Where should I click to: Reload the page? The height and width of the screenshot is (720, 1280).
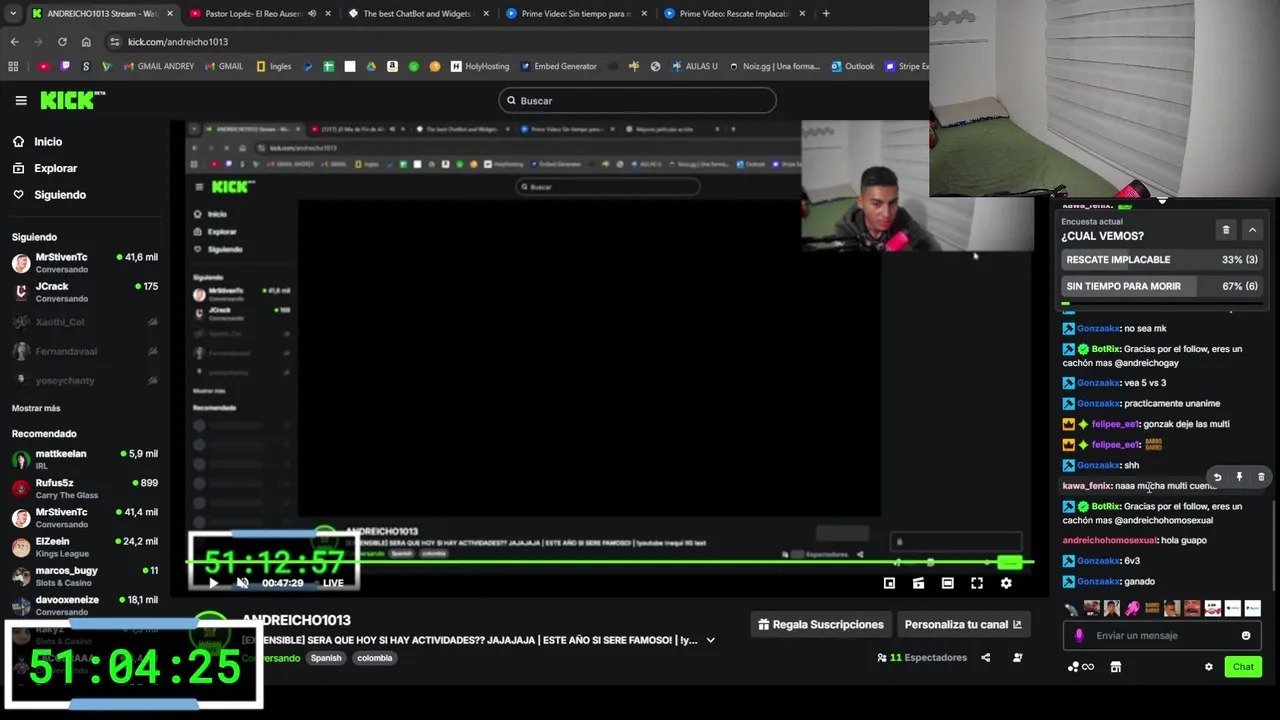[x=62, y=42]
